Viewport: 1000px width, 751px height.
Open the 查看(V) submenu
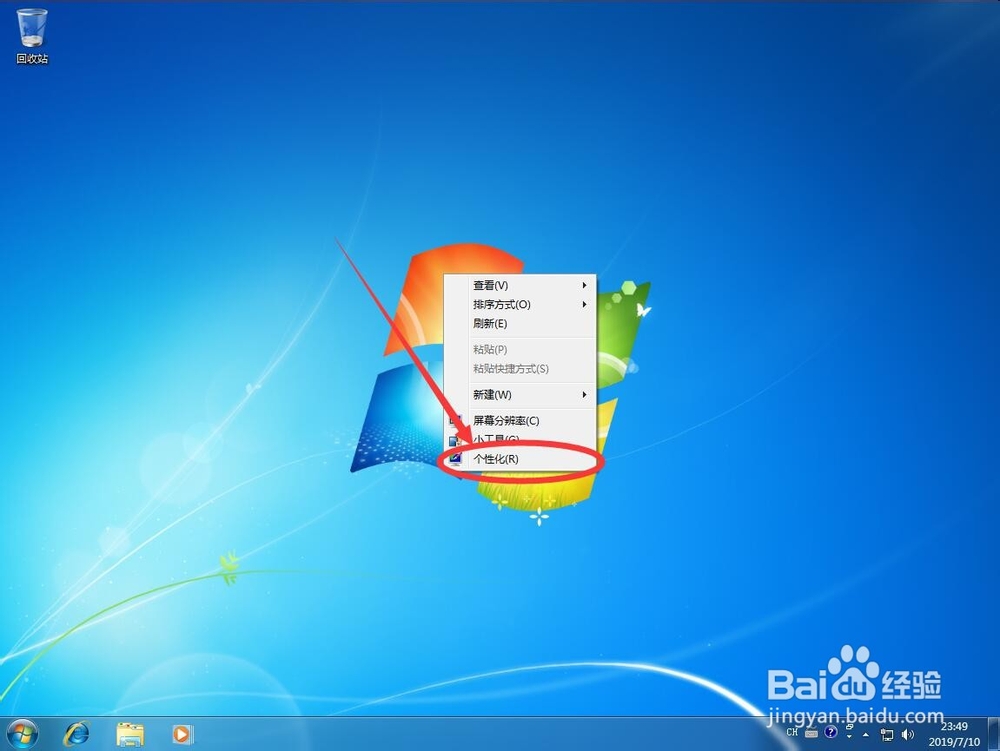point(520,286)
